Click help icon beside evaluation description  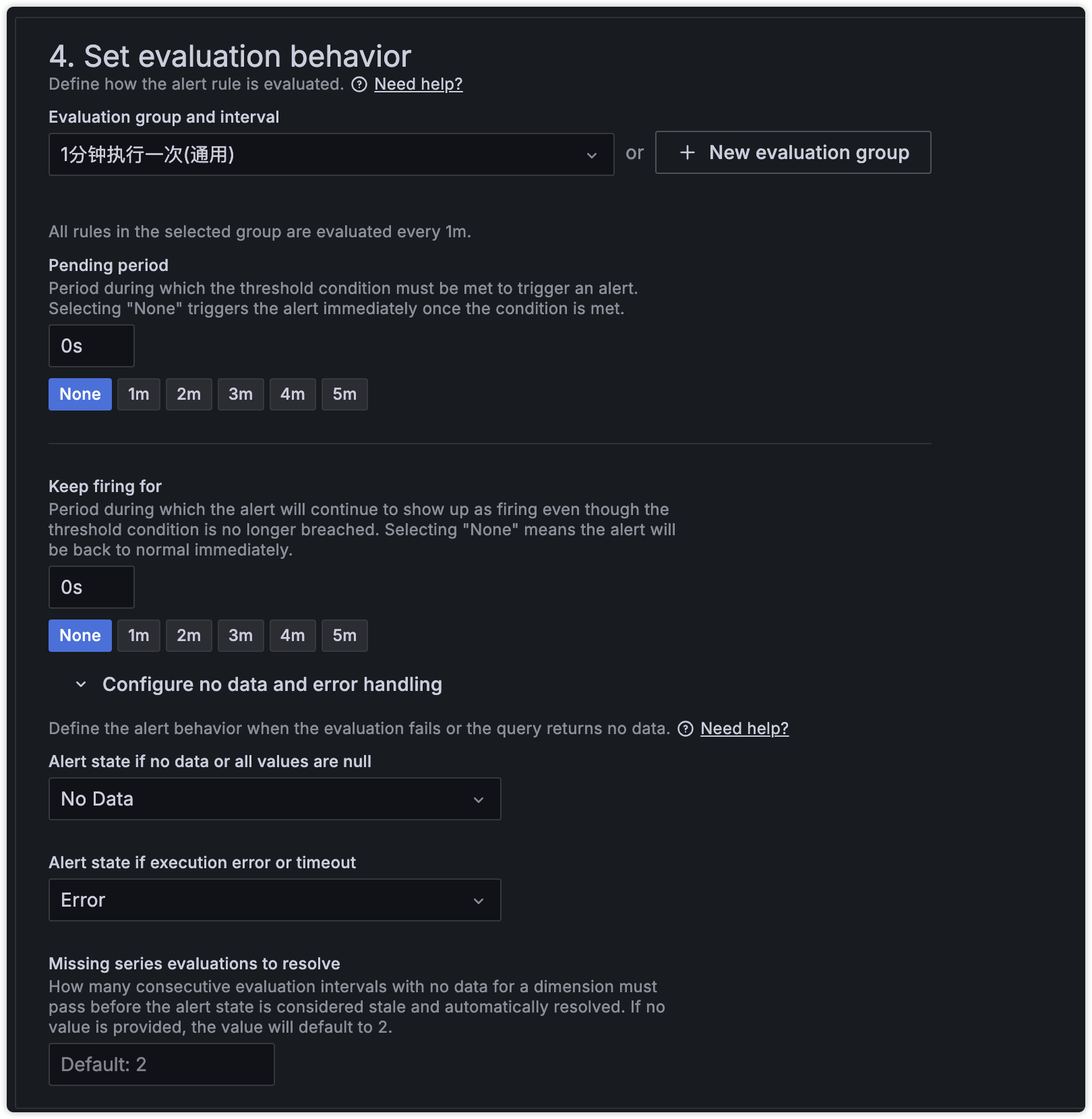click(x=360, y=84)
